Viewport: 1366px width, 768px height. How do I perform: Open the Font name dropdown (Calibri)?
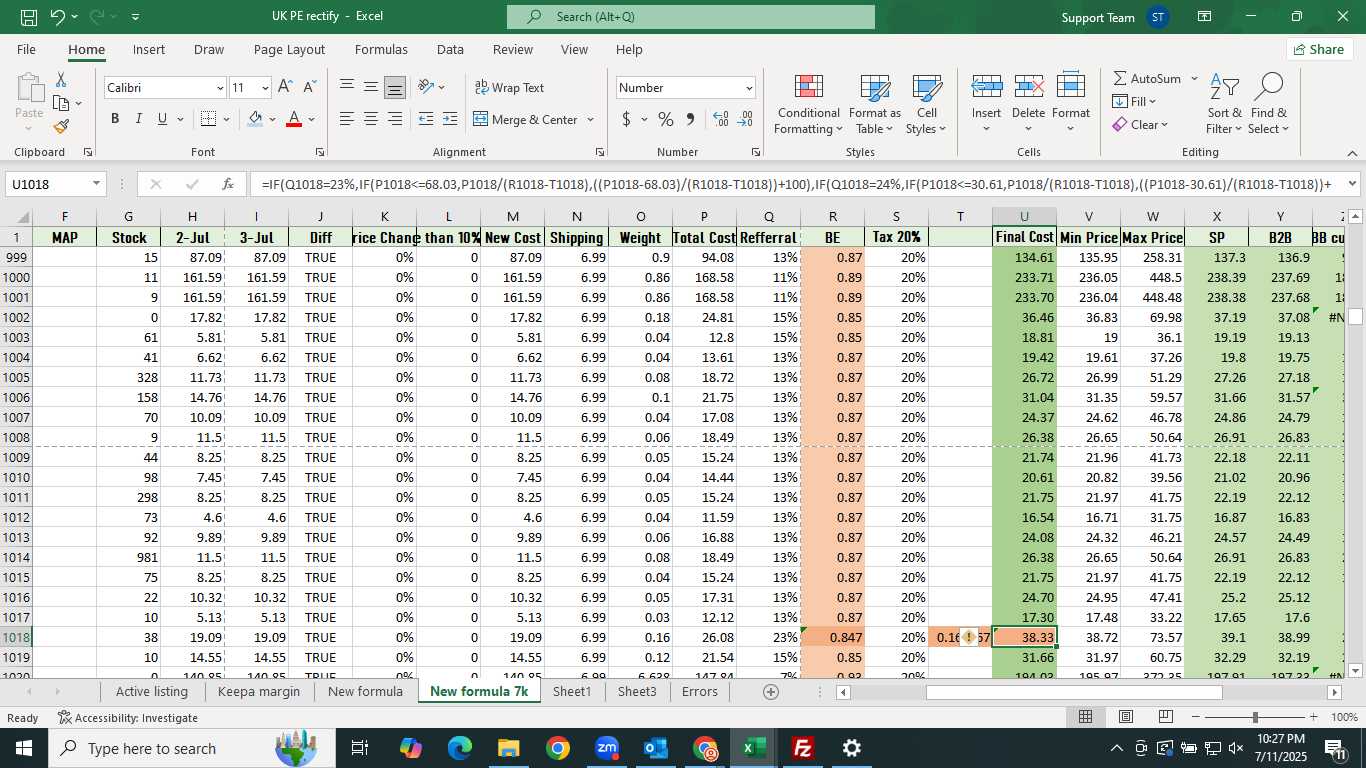(x=220, y=88)
